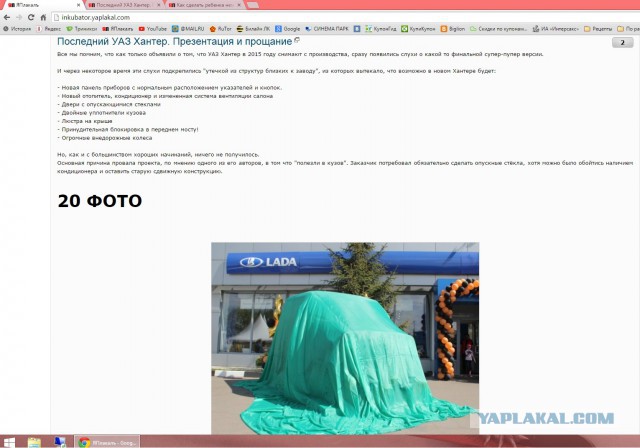
Task: Click the small new-window icon after the title
Action: [297, 40]
